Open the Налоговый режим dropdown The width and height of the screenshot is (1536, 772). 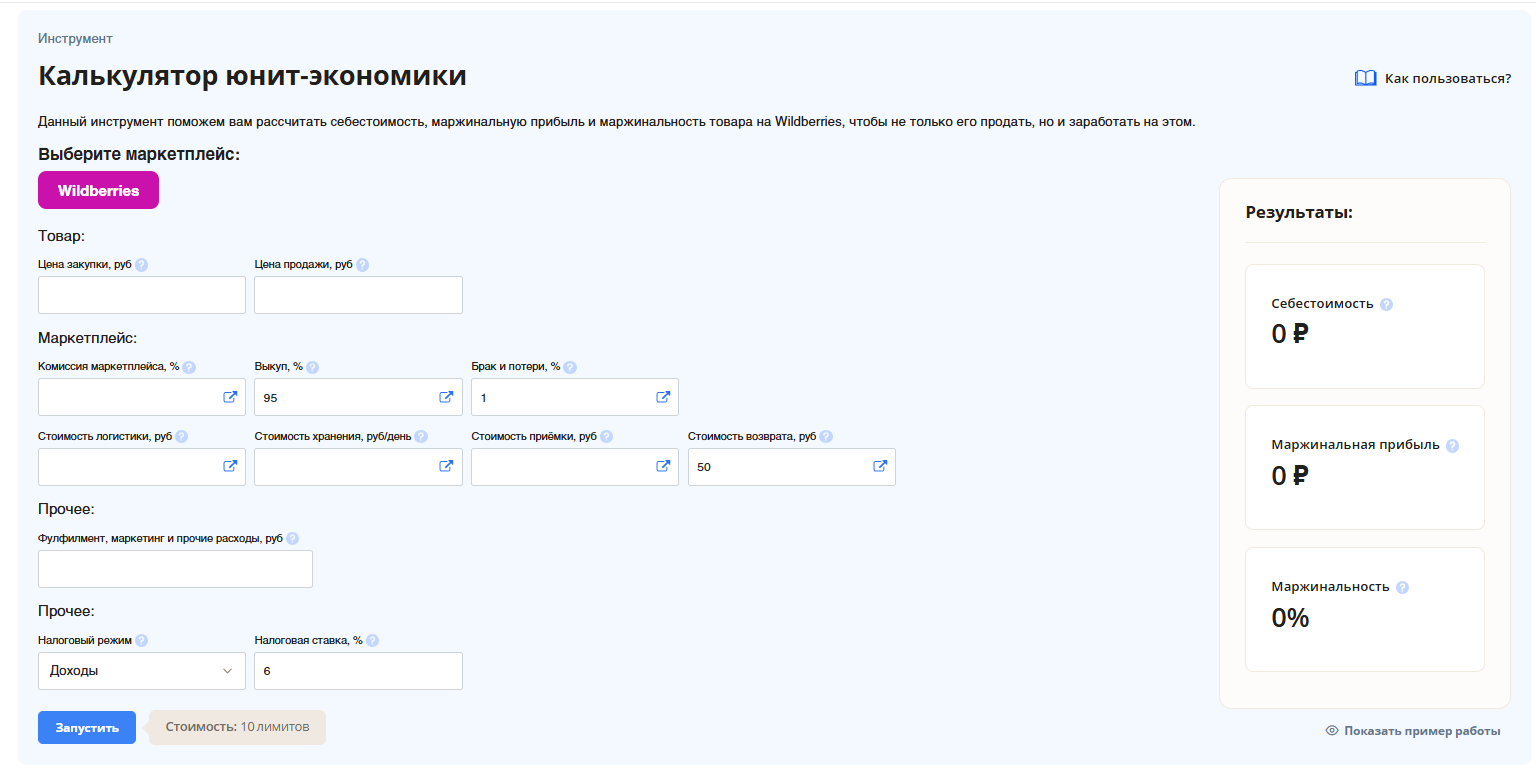pyautogui.click(x=141, y=671)
